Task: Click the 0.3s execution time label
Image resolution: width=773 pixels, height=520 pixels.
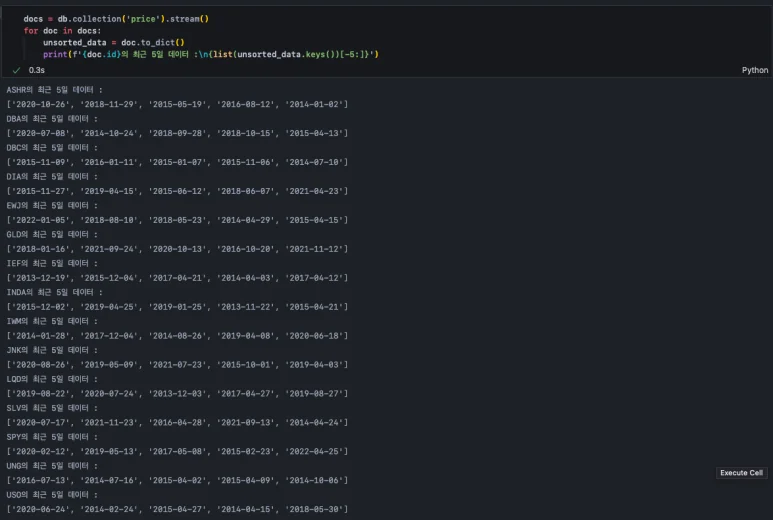Action: (37, 70)
